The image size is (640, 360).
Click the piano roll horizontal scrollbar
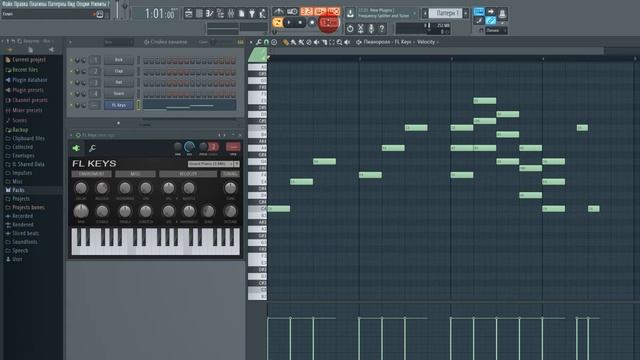(436, 51)
